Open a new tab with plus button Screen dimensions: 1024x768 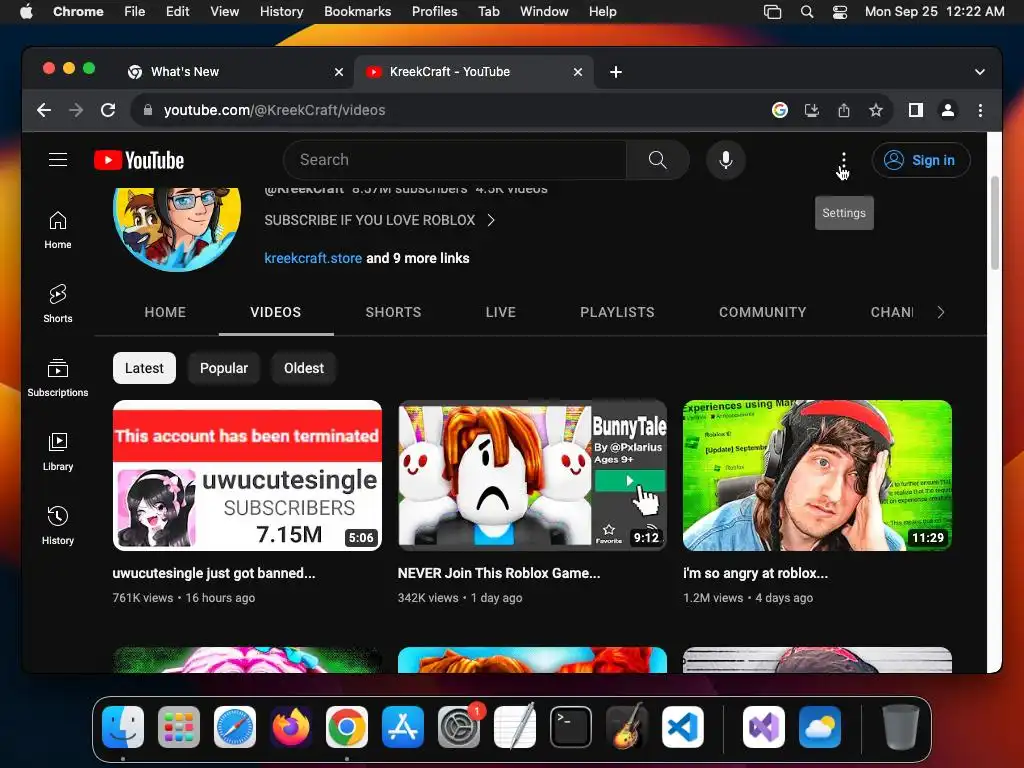616,72
